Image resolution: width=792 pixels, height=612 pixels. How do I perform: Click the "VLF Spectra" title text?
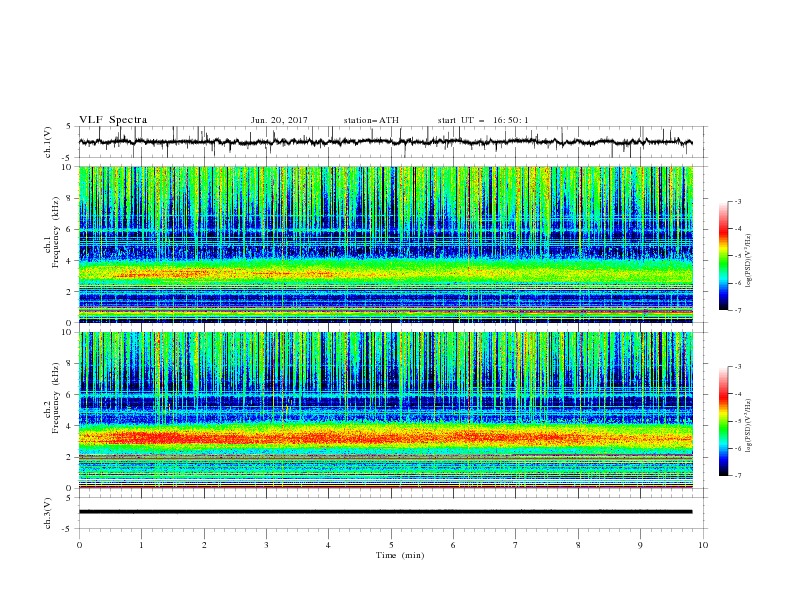click(x=113, y=120)
